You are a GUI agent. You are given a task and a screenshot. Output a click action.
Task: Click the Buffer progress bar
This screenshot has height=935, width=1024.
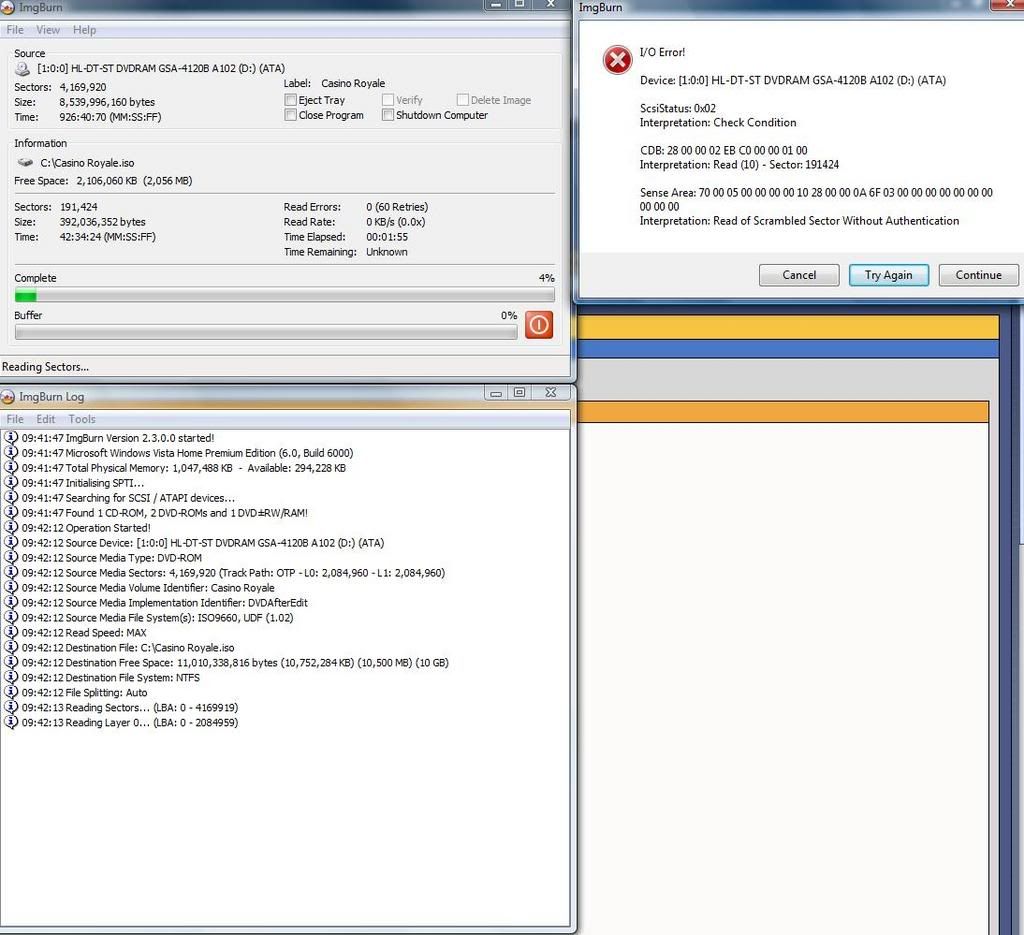266,332
